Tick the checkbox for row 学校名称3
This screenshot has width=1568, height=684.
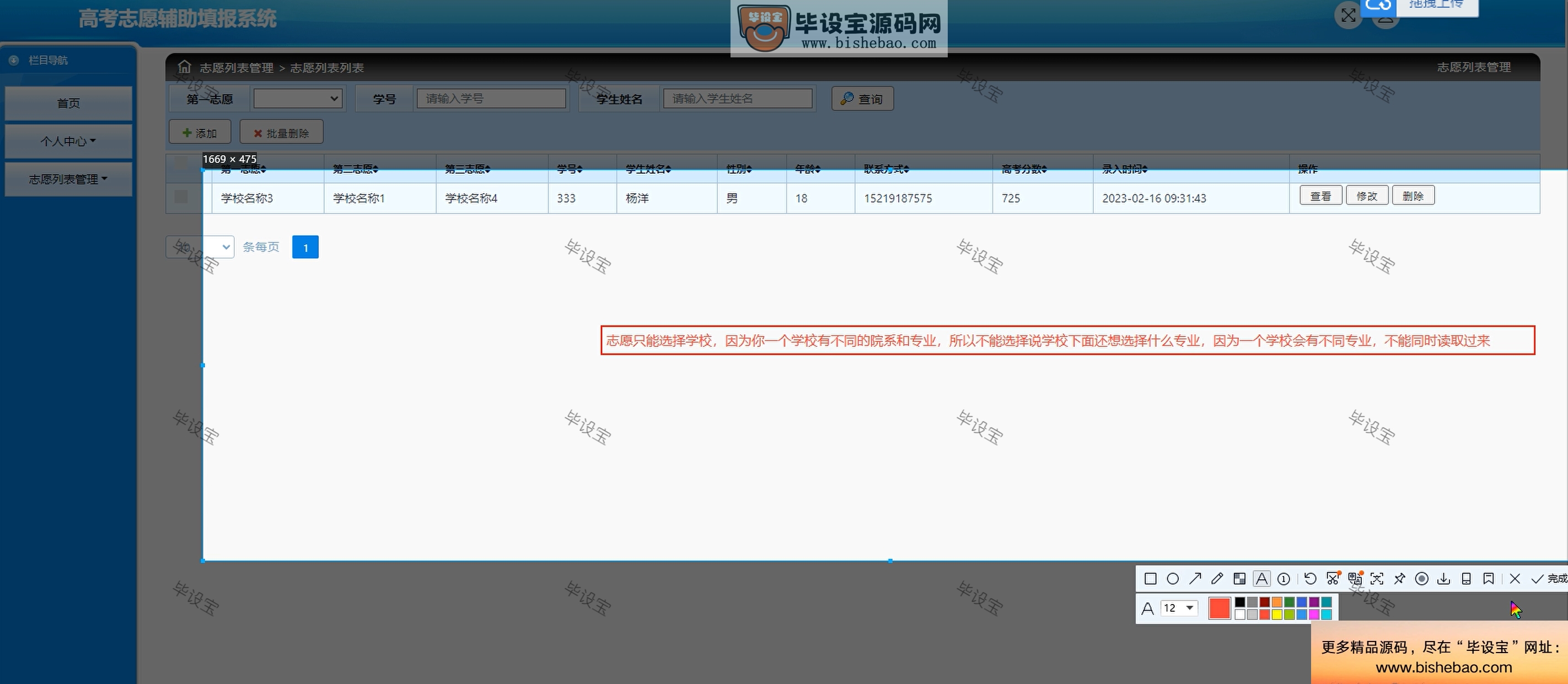[181, 196]
